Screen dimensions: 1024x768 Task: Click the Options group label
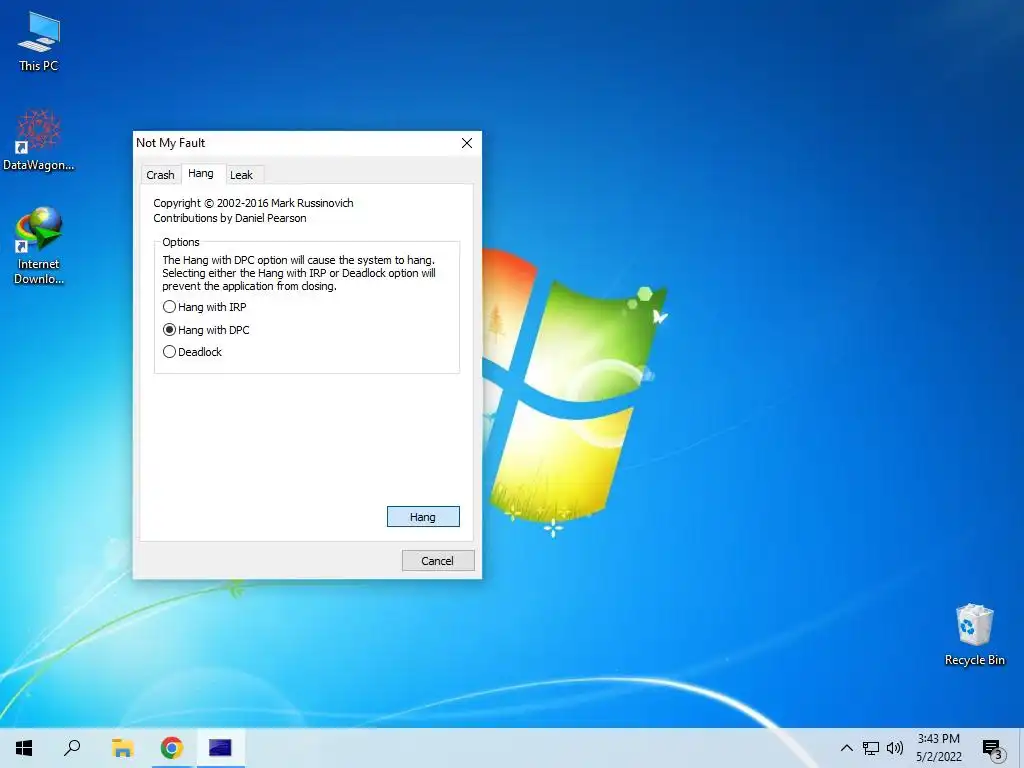[181, 242]
